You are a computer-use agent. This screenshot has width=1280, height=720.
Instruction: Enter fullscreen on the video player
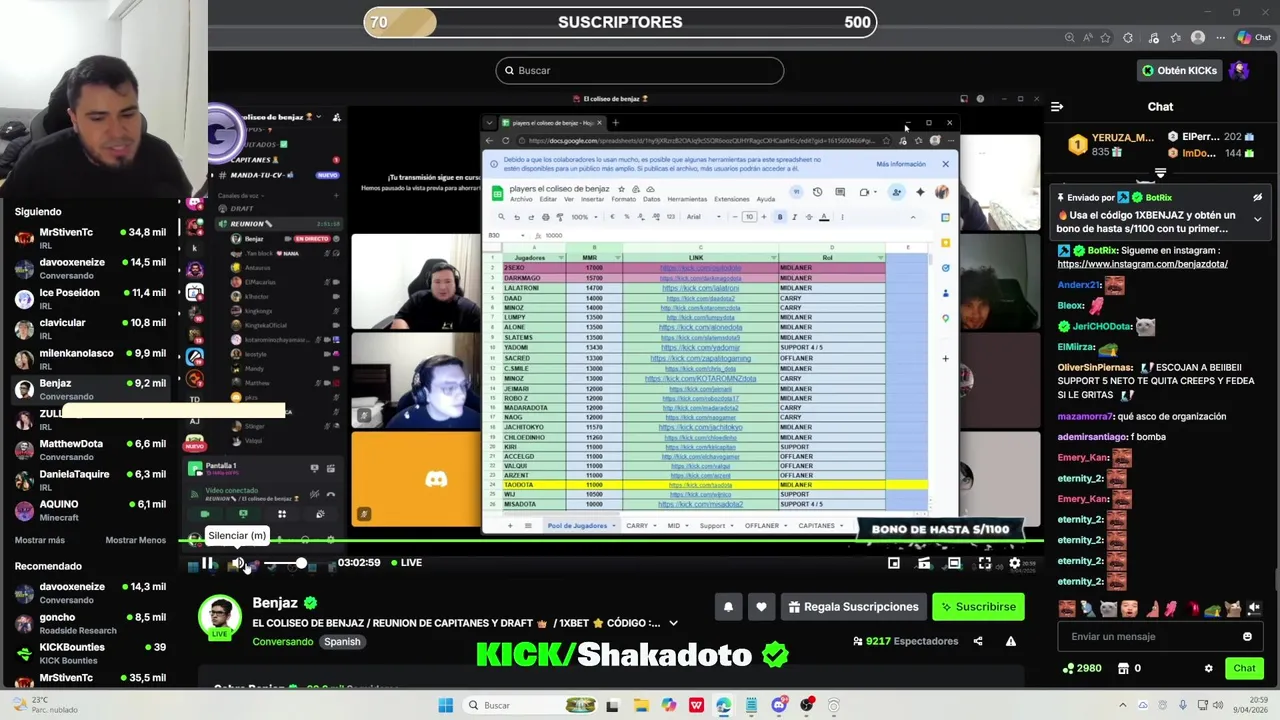point(985,563)
